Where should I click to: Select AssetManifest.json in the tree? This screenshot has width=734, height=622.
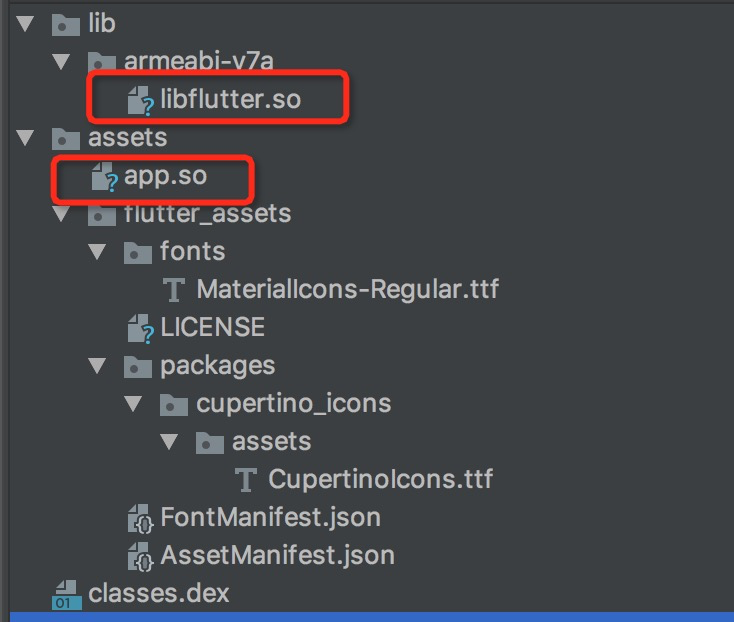pos(277,554)
